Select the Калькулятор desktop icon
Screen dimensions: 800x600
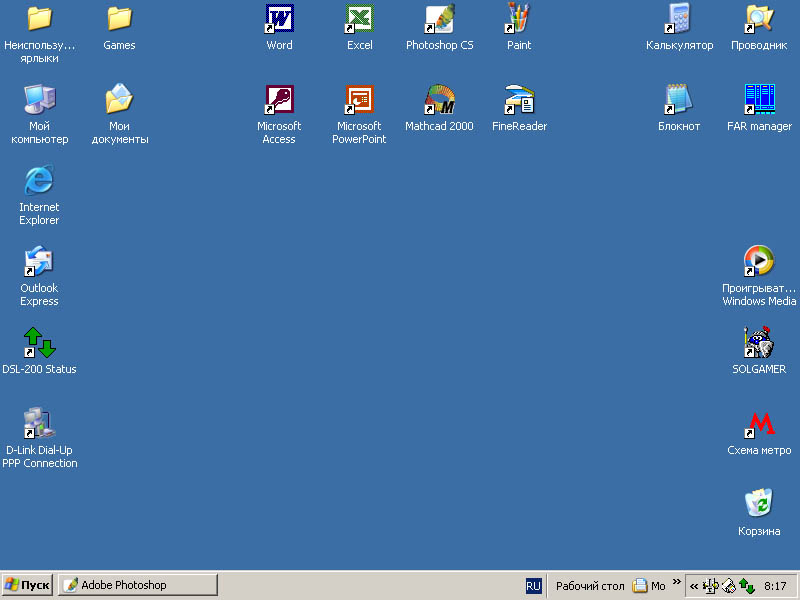(x=679, y=19)
